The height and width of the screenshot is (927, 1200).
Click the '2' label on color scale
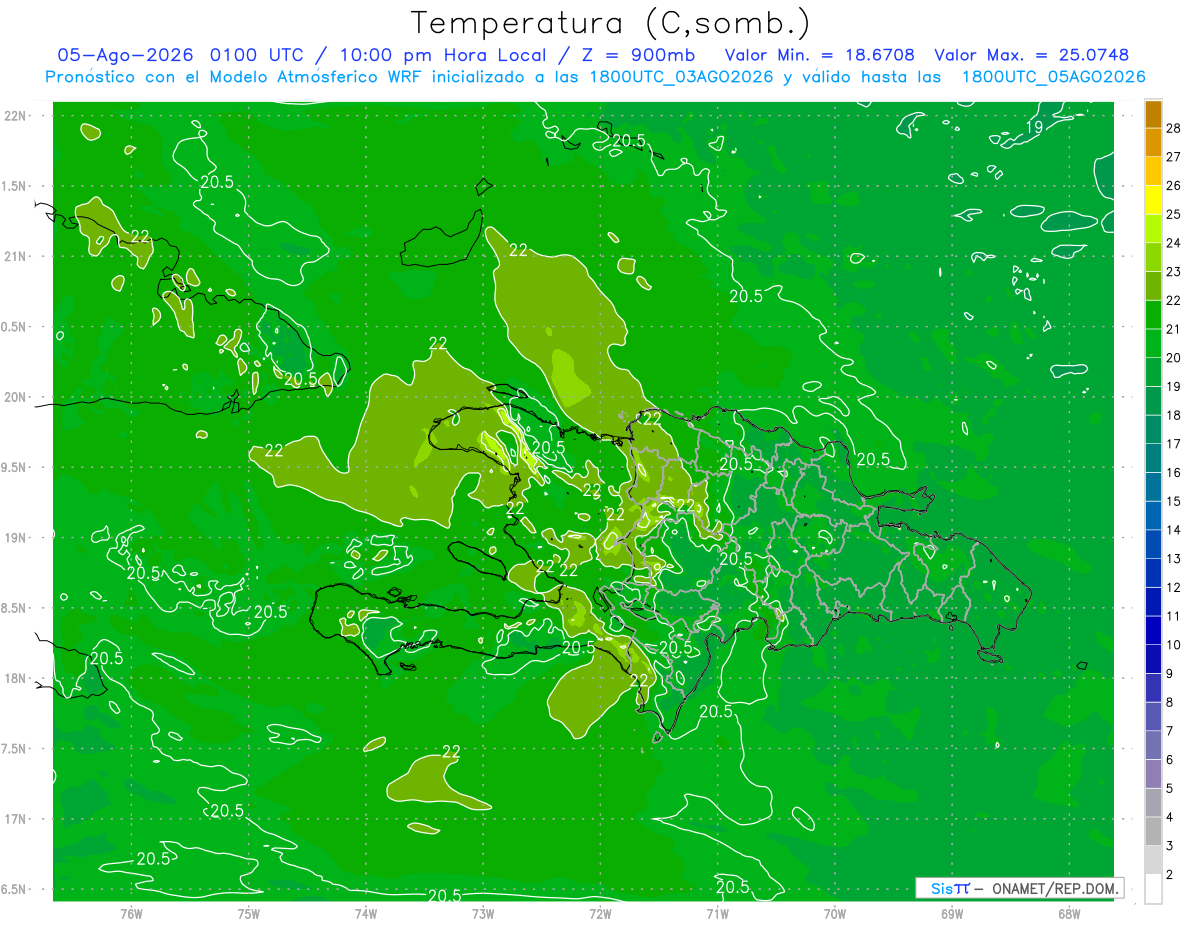coord(1169,875)
